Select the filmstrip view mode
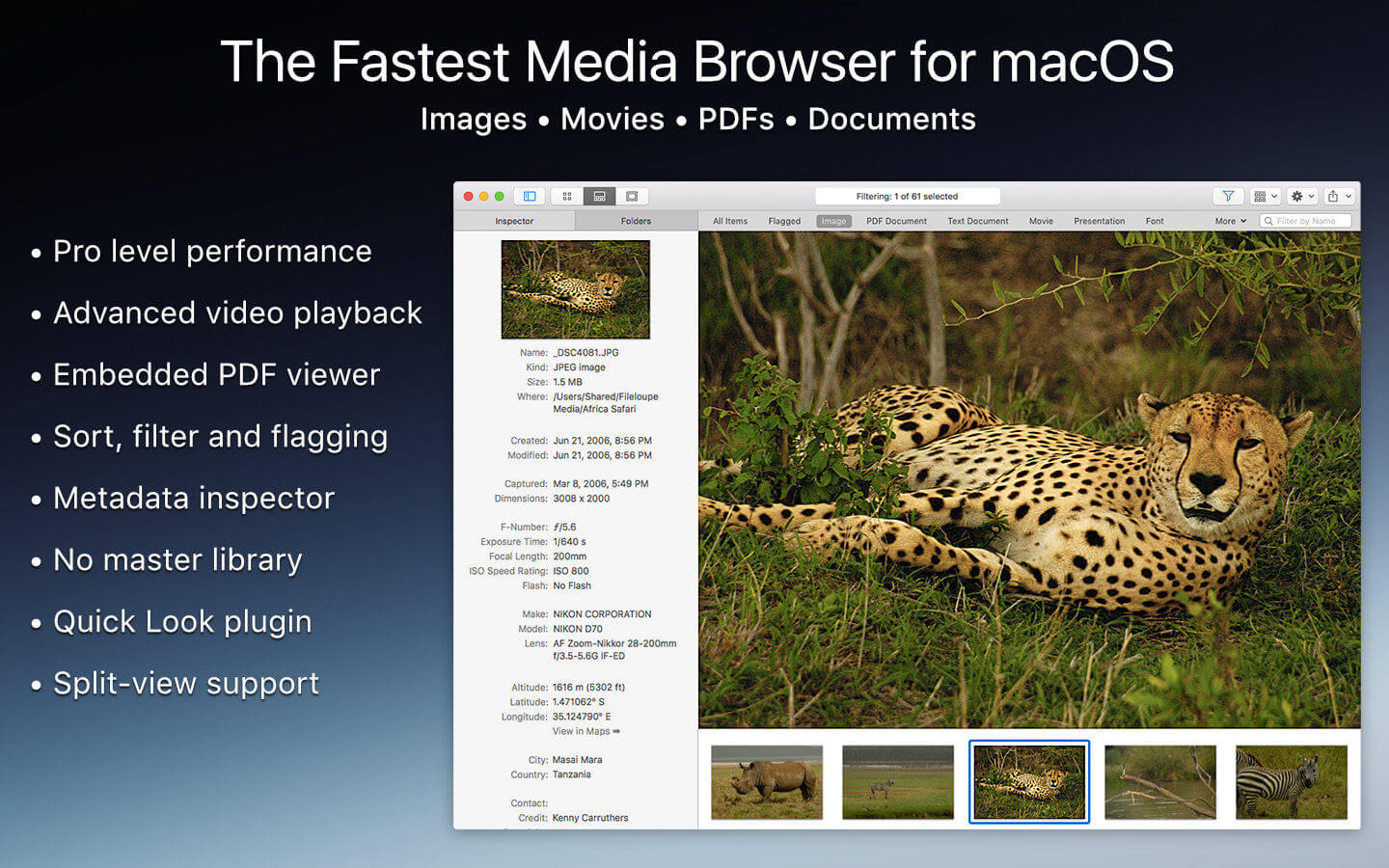The width and height of the screenshot is (1389, 868). (x=599, y=196)
